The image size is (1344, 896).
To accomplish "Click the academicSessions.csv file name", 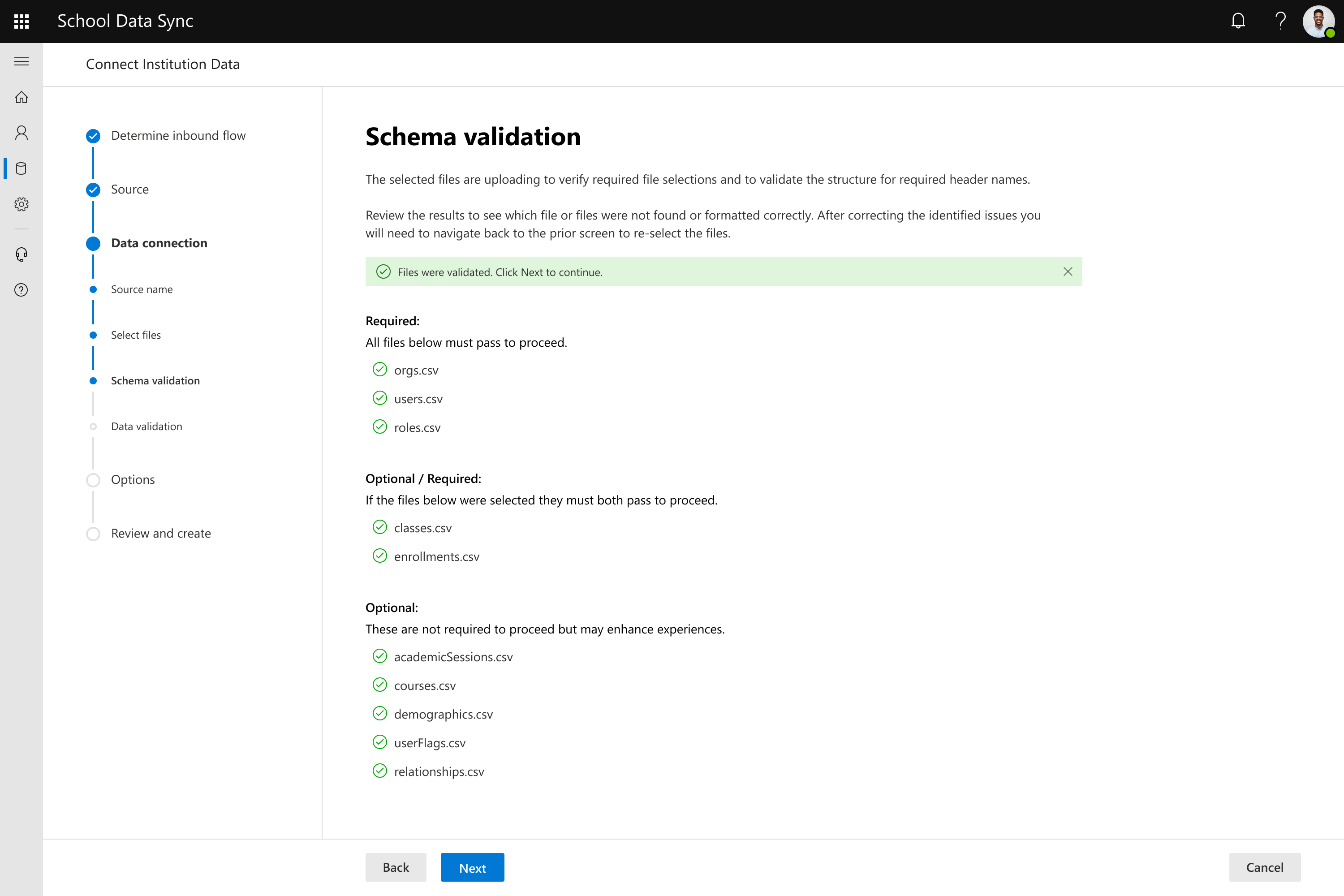I will pyautogui.click(x=453, y=657).
